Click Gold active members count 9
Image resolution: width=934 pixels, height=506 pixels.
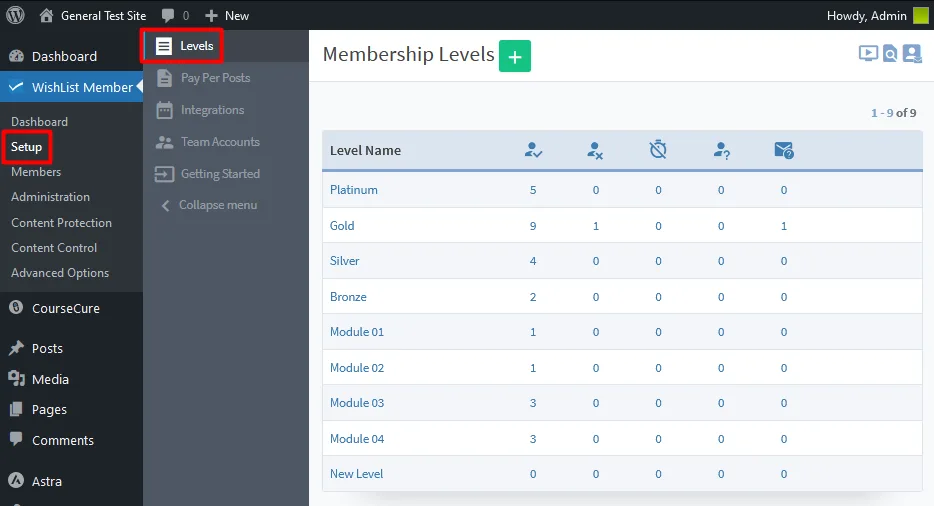(x=533, y=226)
